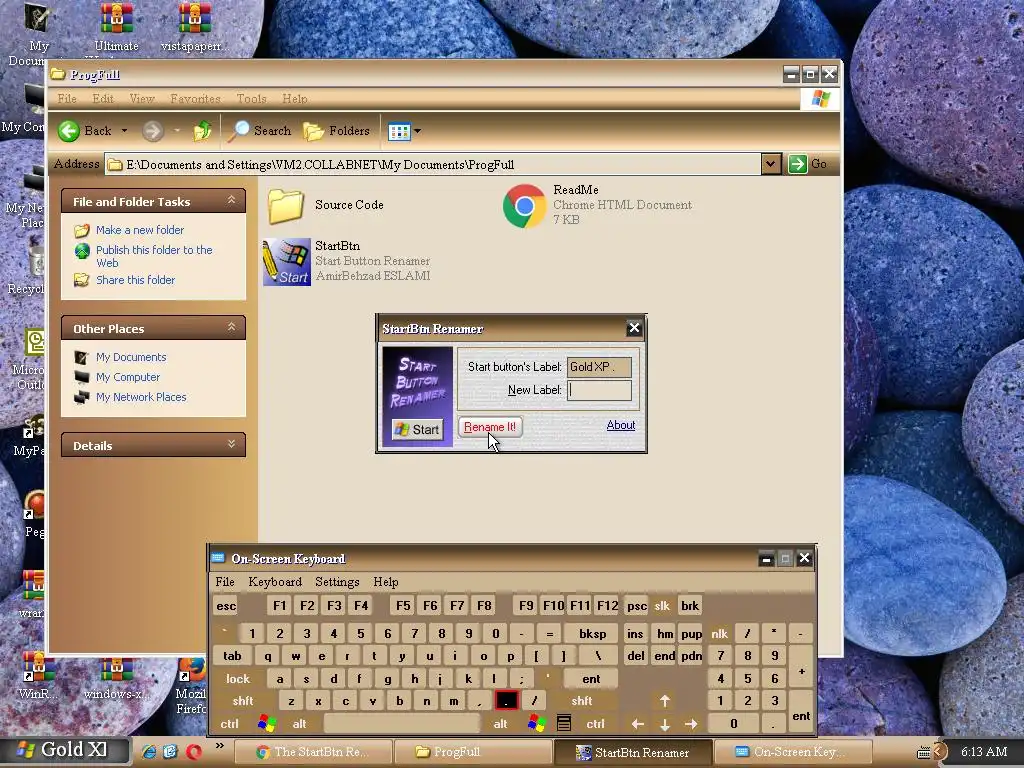Select the ReadMe Chrome document icon
The height and width of the screenshot is (768, 1024).
[x=524, y=206]
